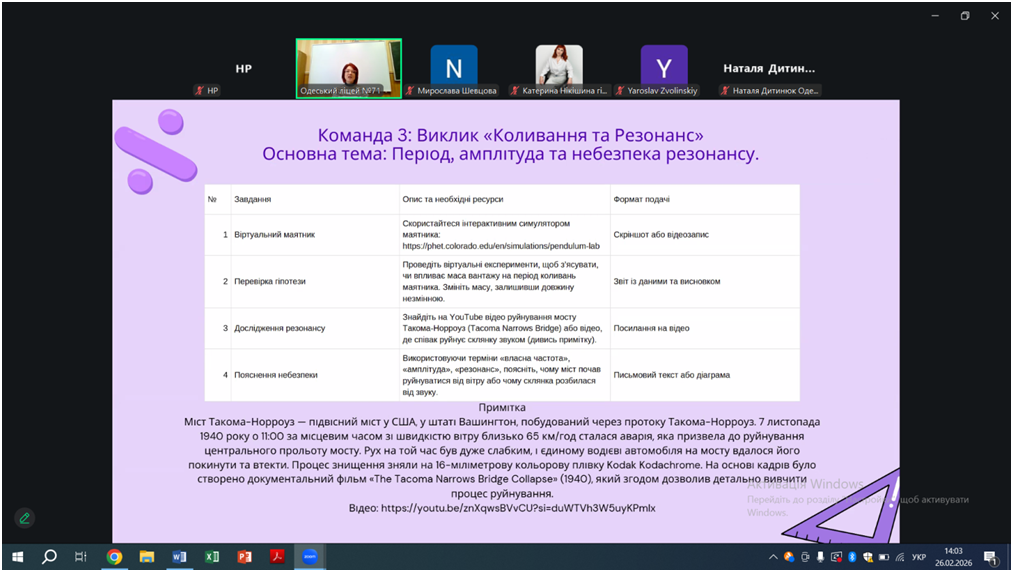Click the Windows Security shield tray icon
Image resolution: width=1013 pixels, height=572 pixels.
868,557
